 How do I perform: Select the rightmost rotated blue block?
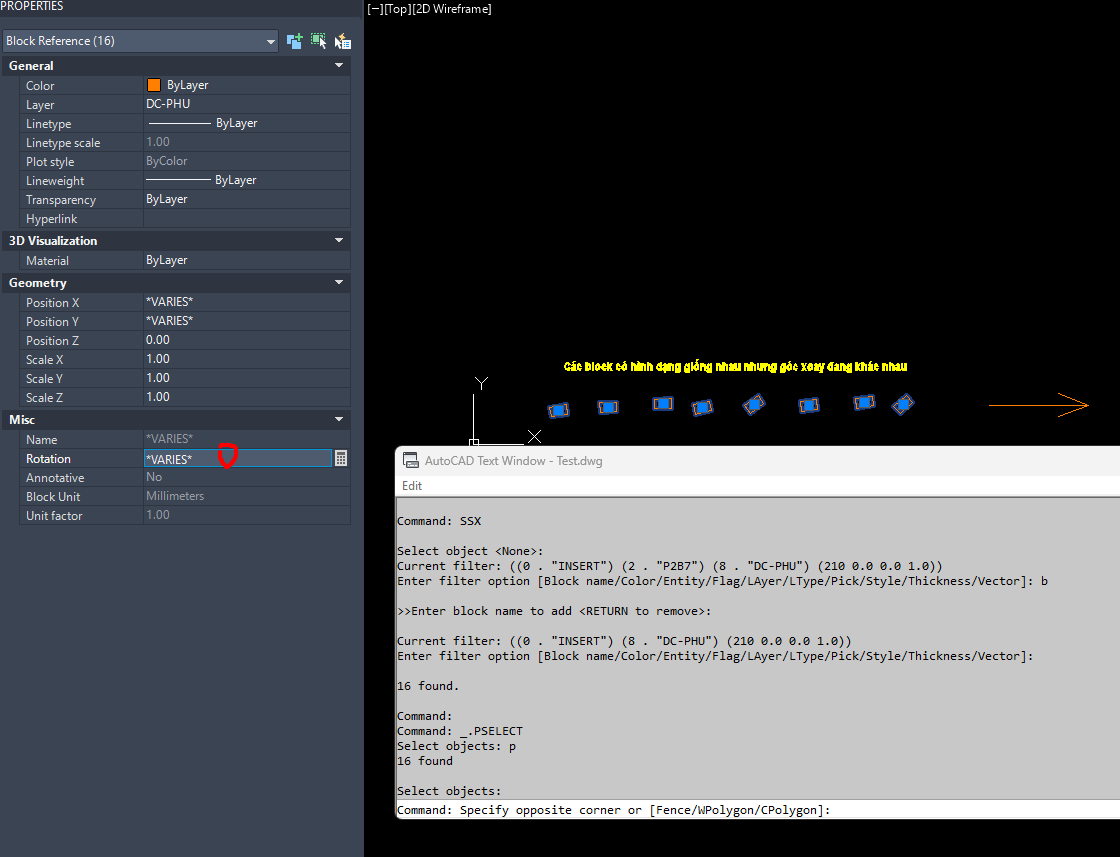(x=903, y=404)
